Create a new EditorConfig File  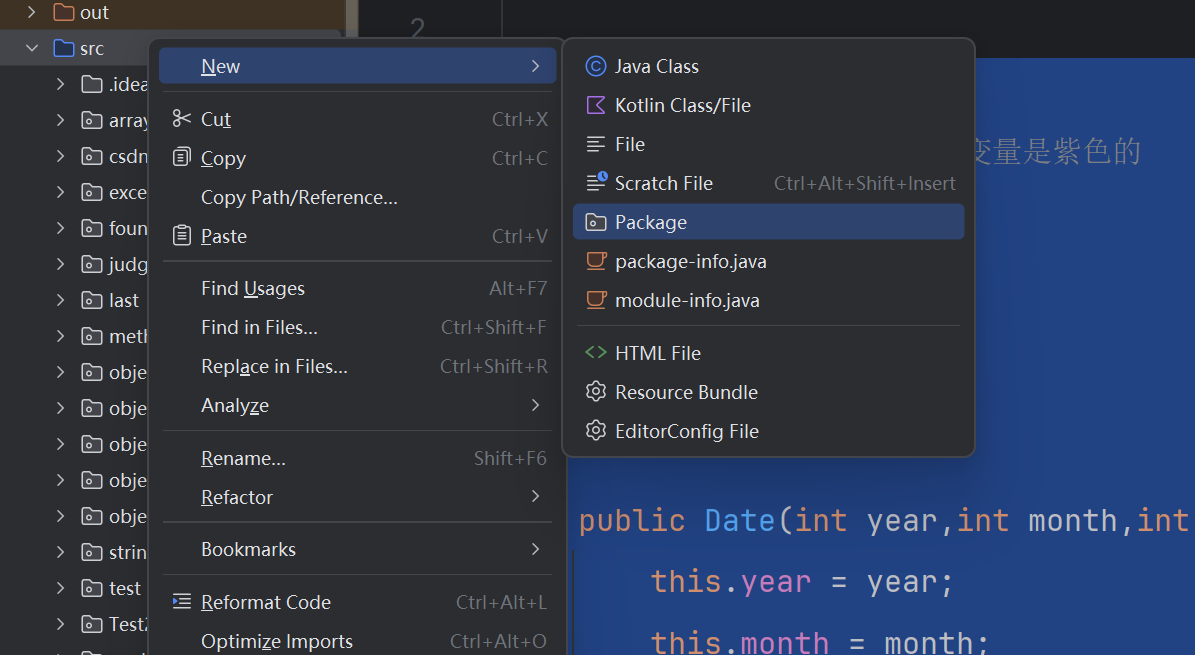click(768, 430)
